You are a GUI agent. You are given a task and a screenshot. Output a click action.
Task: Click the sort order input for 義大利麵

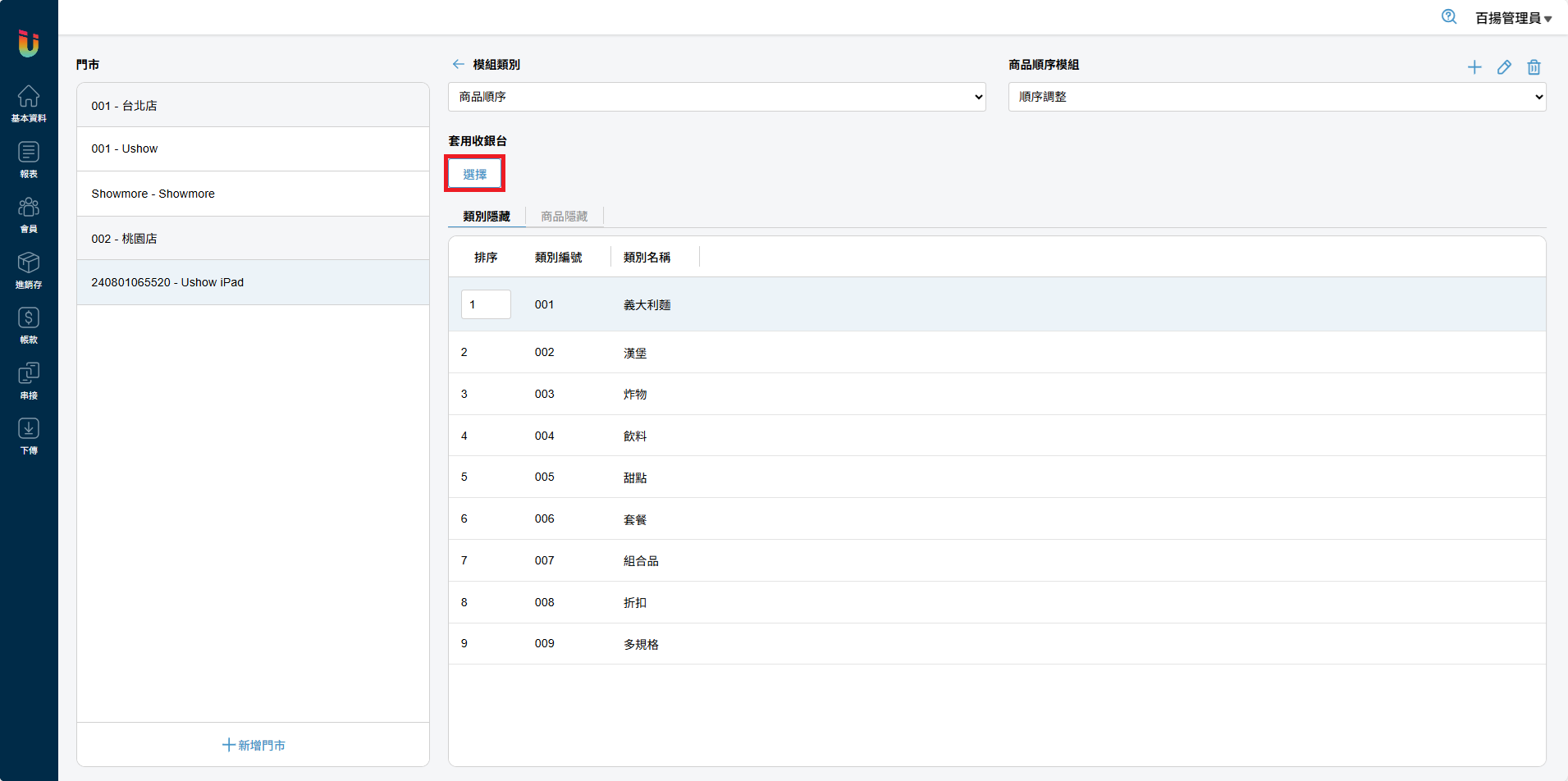click(486, 304)
